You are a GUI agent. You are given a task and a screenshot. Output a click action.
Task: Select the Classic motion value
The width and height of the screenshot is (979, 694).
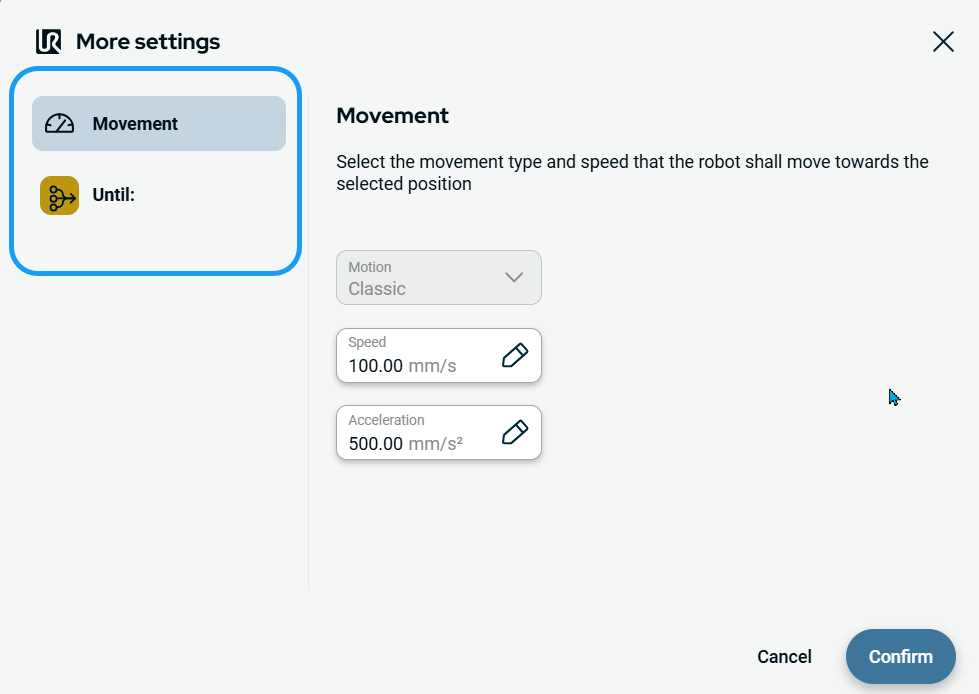[x=377, y=289]
